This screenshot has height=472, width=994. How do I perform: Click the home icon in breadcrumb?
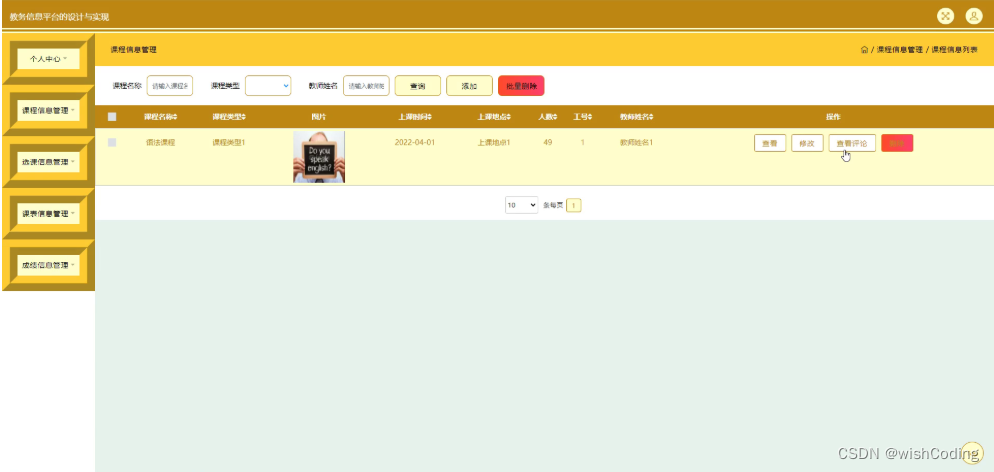864,49
